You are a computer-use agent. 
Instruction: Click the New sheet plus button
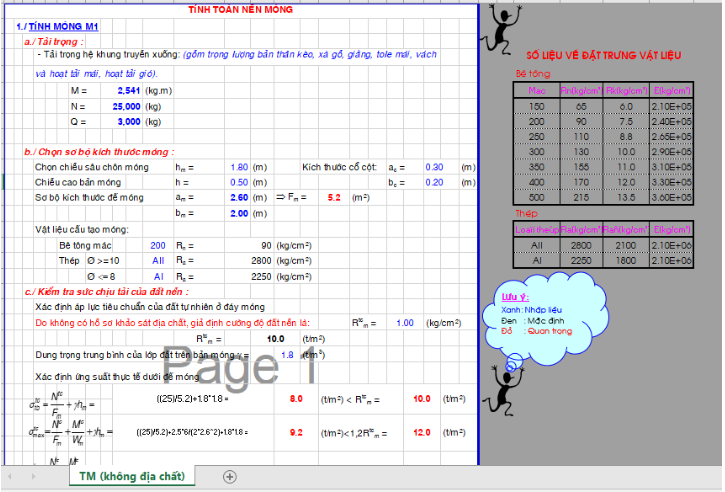pos(230,477)
